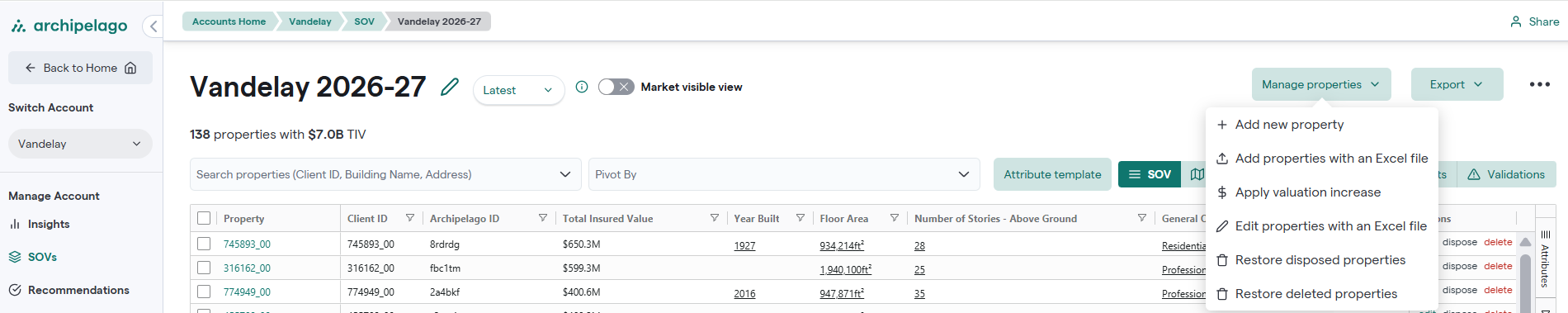The width and height of the screenshot is (1568, 313).
Task: Click the table vertical scrollbar up arrow
Action: [x=1525, y=242]
